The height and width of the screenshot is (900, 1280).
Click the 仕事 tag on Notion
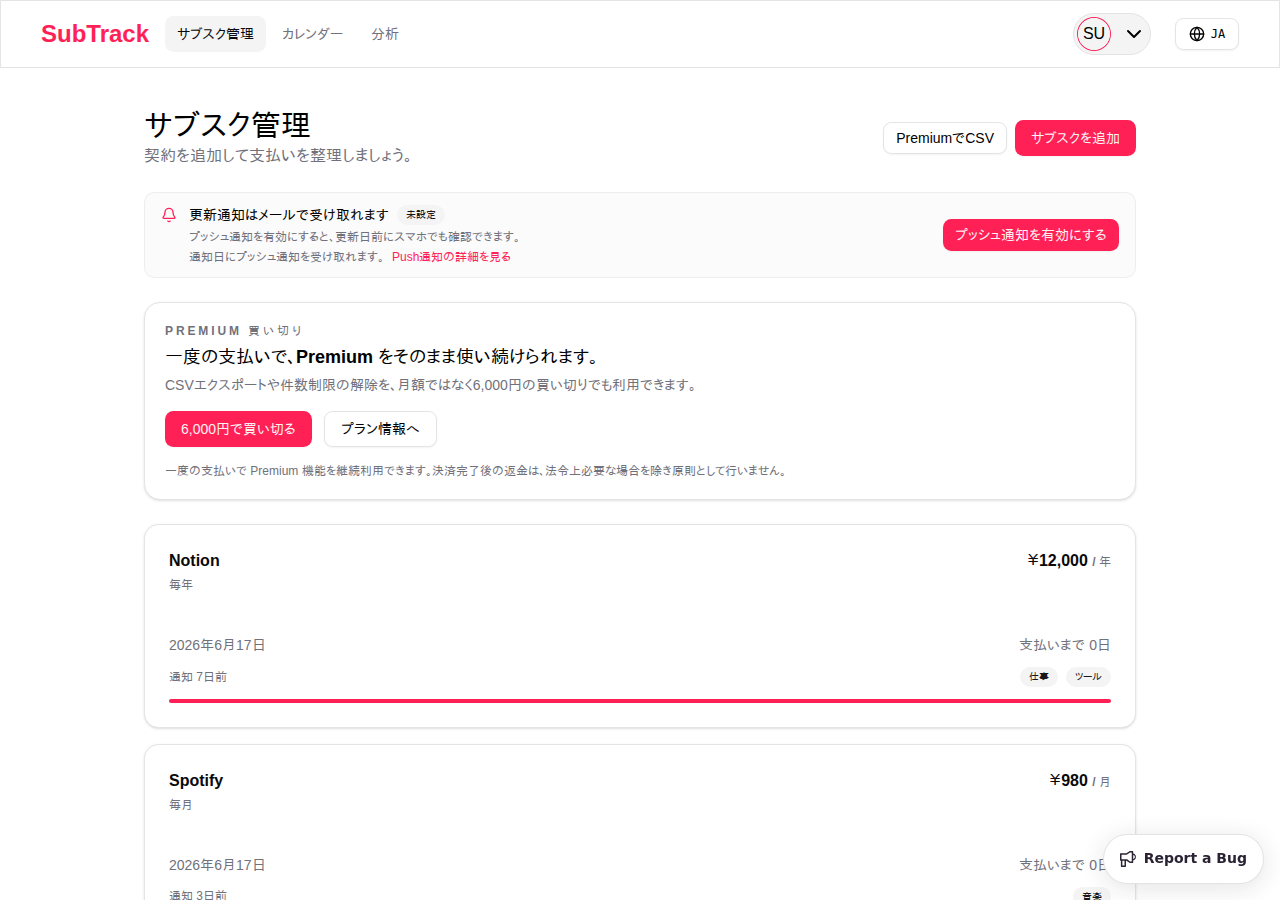(x=1039, y=677)
